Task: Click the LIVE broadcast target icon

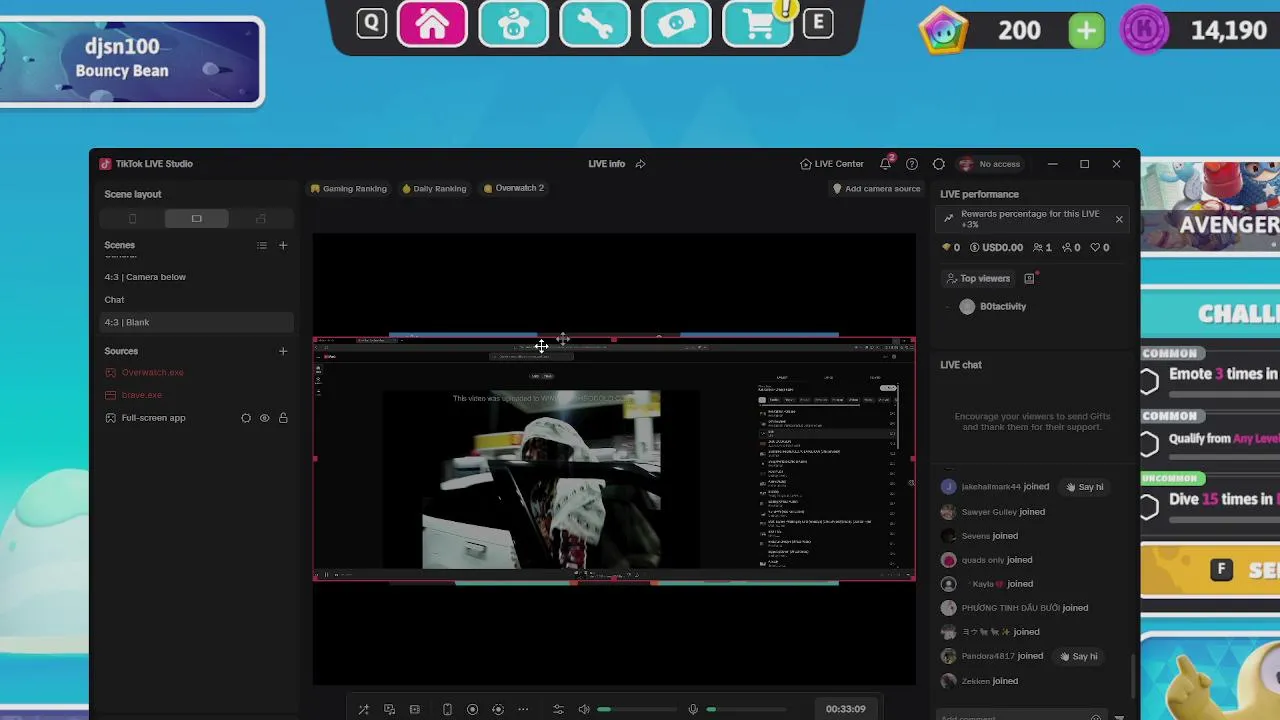Action: (497, 709)
